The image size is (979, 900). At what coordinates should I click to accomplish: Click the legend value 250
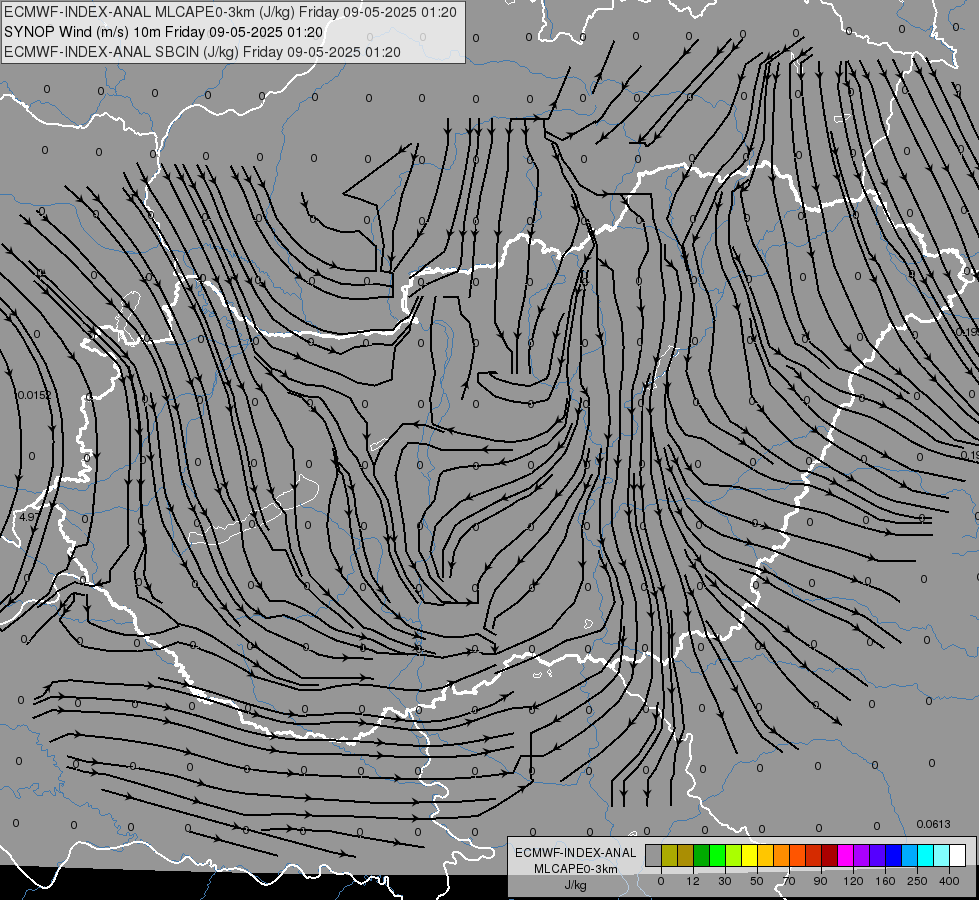pos(917,881)
